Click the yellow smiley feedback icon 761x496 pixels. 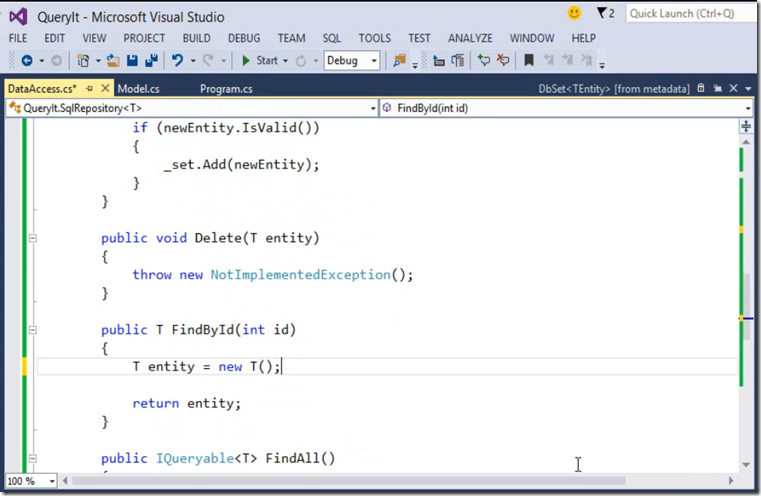tap(574, 13)
